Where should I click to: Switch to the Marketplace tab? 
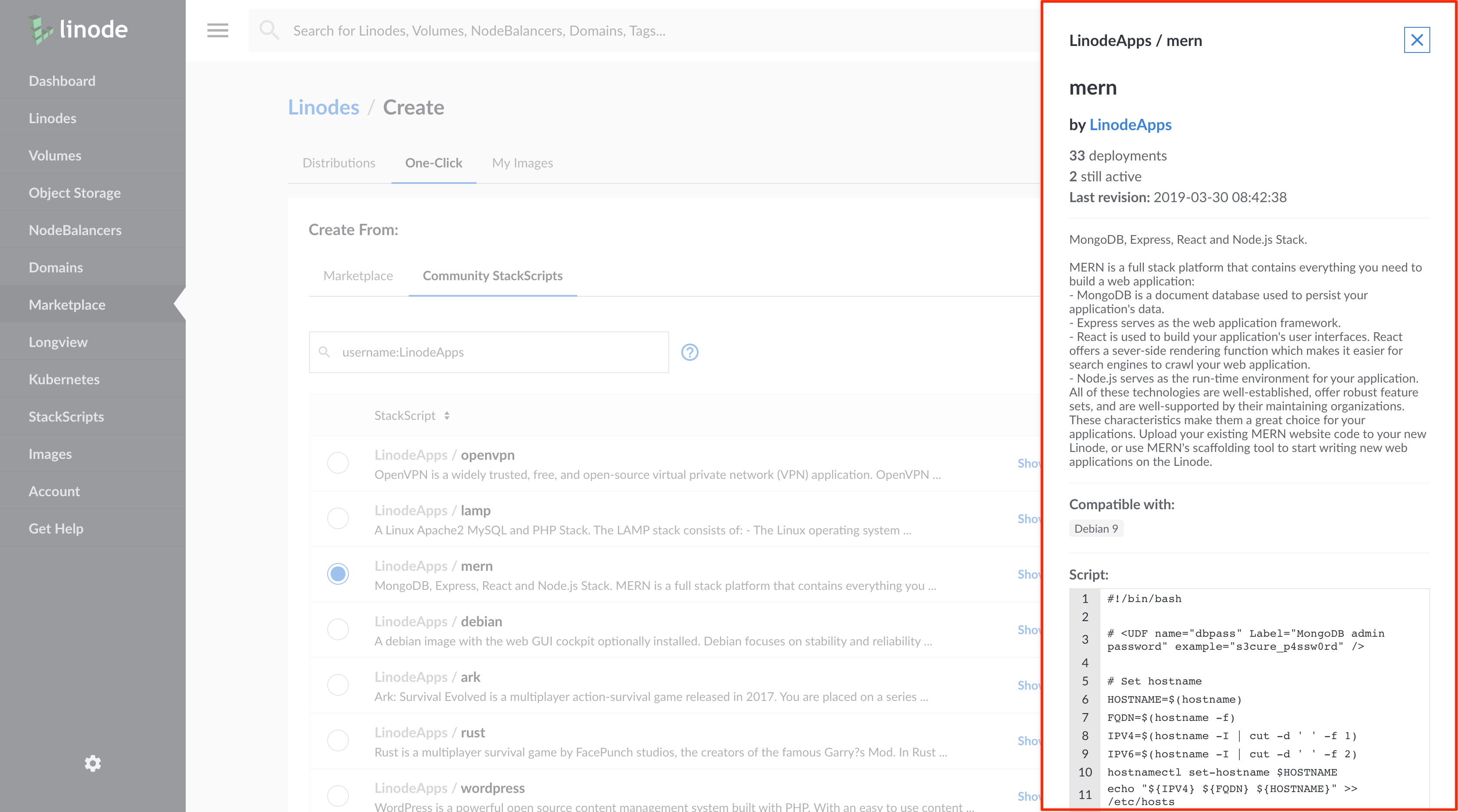pyautogui.click(x=358, y=275)
